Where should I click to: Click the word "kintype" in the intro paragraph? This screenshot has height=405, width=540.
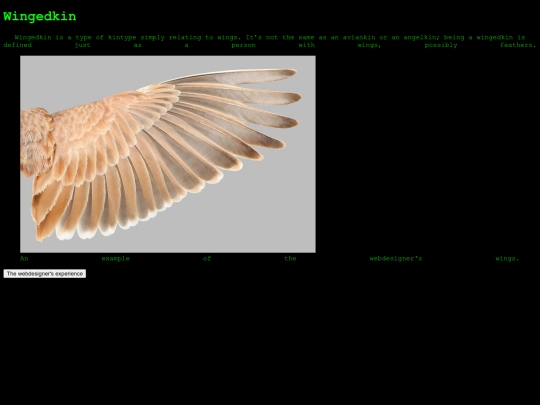coord(122,38)
